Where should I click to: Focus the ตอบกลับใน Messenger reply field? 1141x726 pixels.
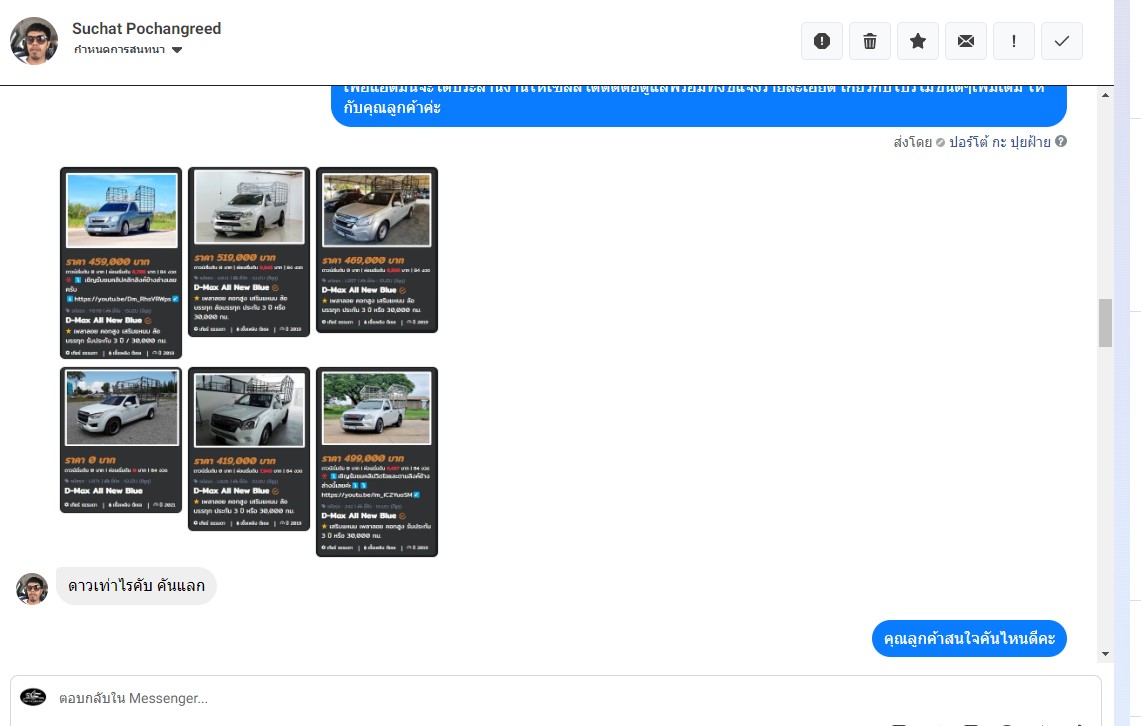(x=556, y=698)
